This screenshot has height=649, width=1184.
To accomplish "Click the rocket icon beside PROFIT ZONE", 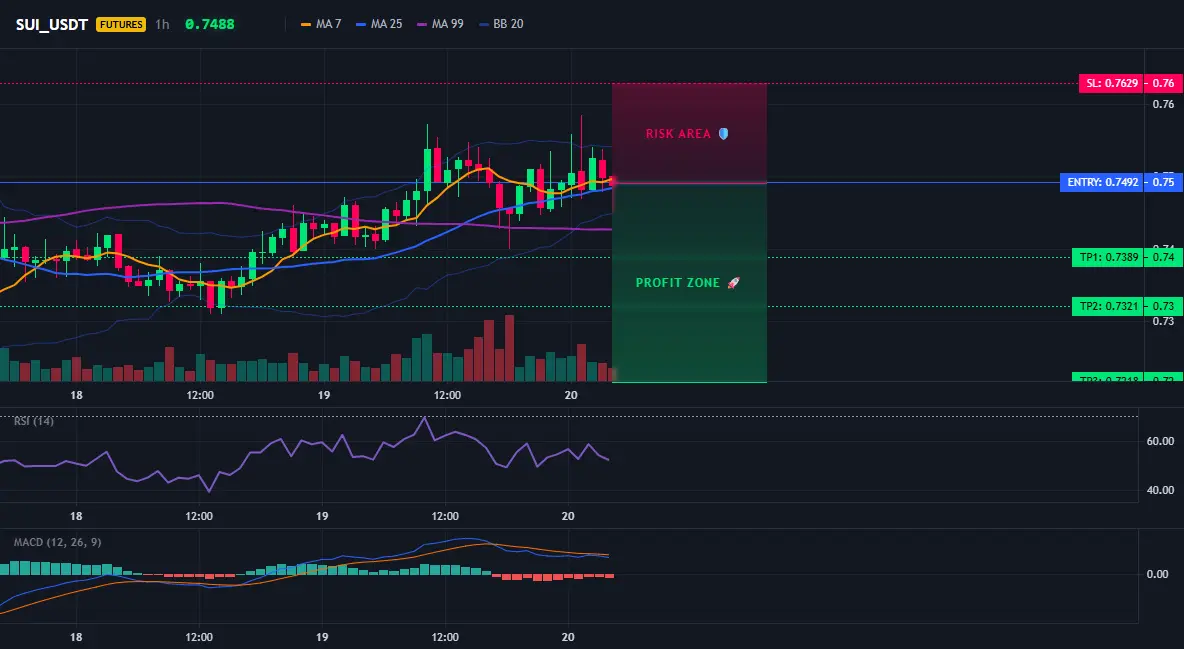I will point(733,283).
